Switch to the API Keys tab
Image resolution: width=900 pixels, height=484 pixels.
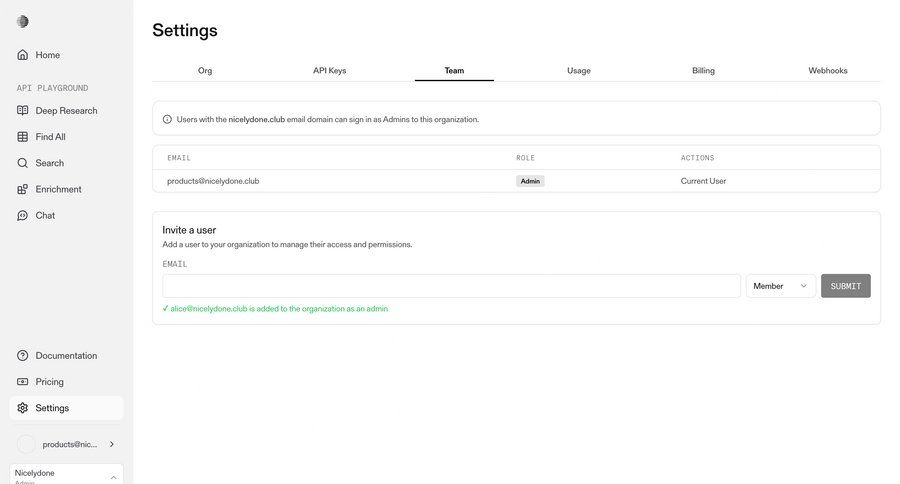pyautogui.click(x=329, y=71)
